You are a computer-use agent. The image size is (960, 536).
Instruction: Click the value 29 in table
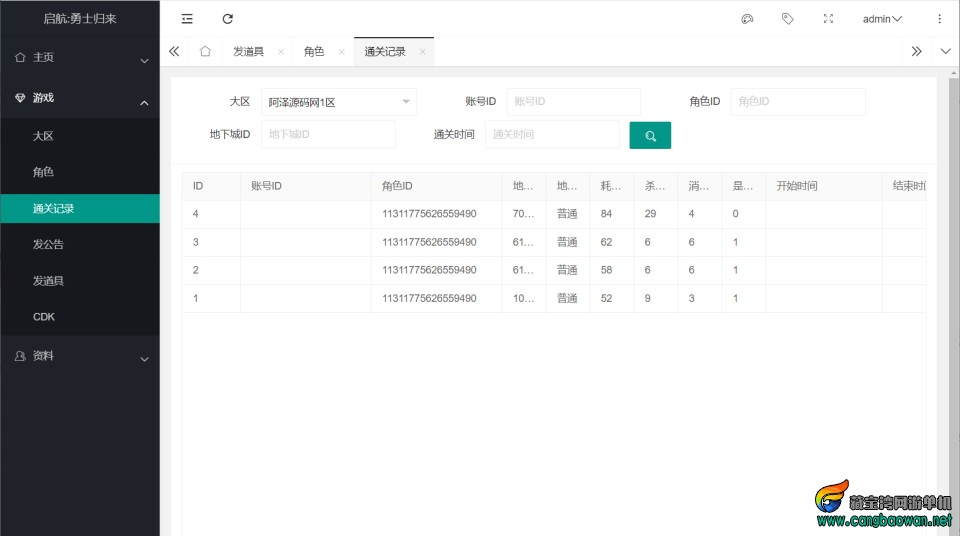pyautogui.click(x=650, y=214)
